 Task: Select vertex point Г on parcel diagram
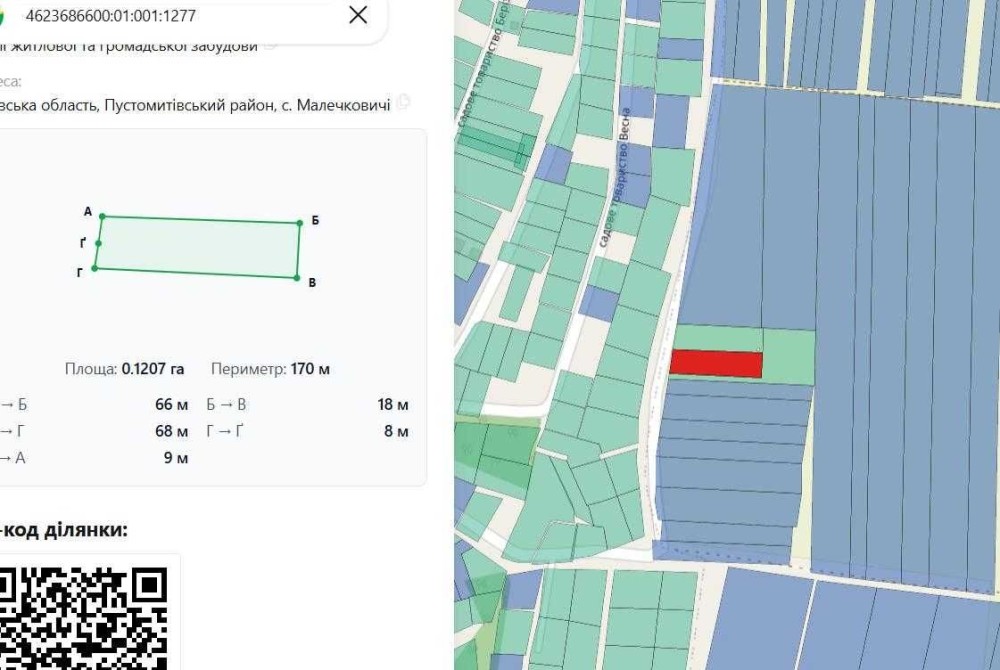click(94, 268)
